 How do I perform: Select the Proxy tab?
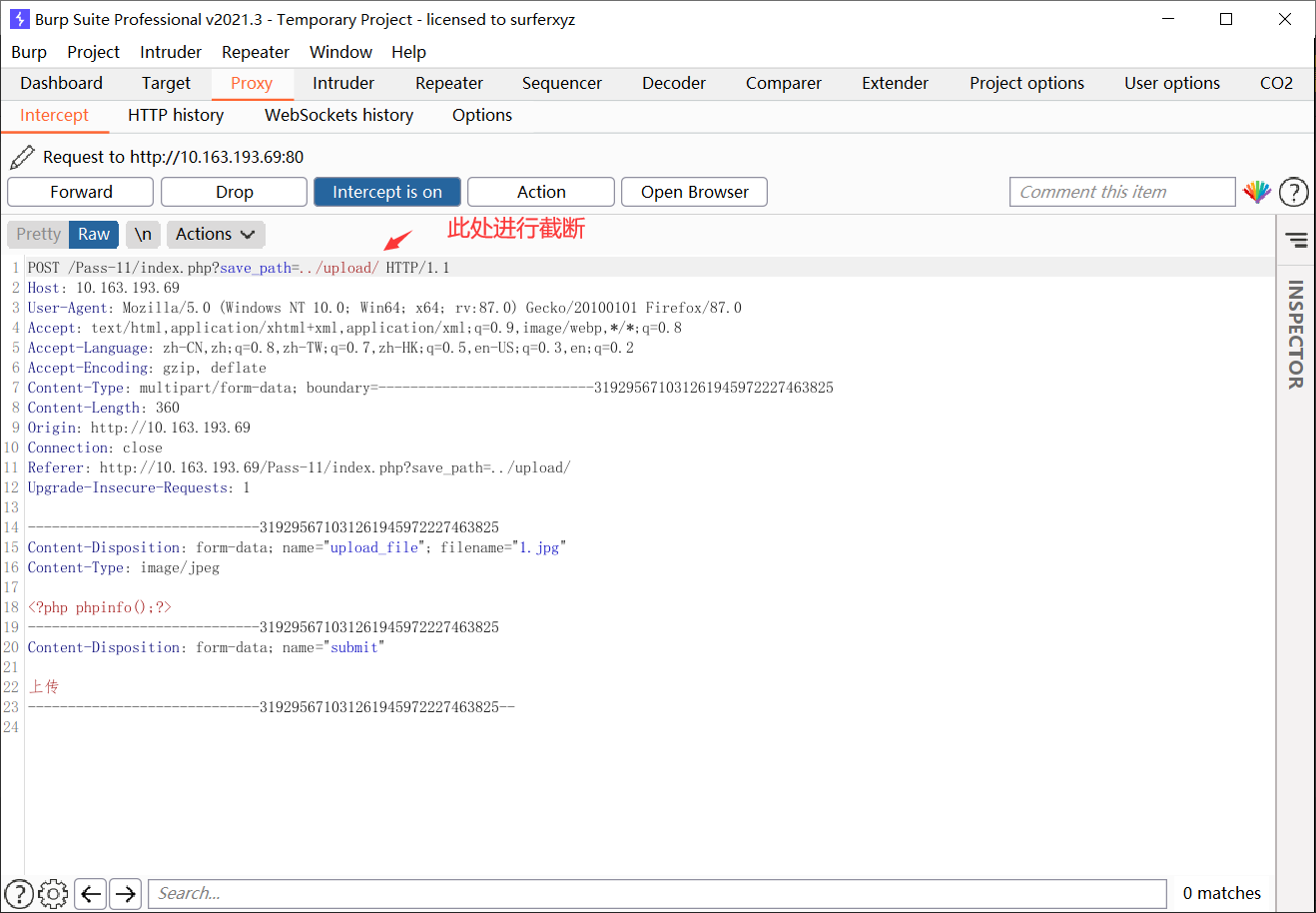[252, 83]
